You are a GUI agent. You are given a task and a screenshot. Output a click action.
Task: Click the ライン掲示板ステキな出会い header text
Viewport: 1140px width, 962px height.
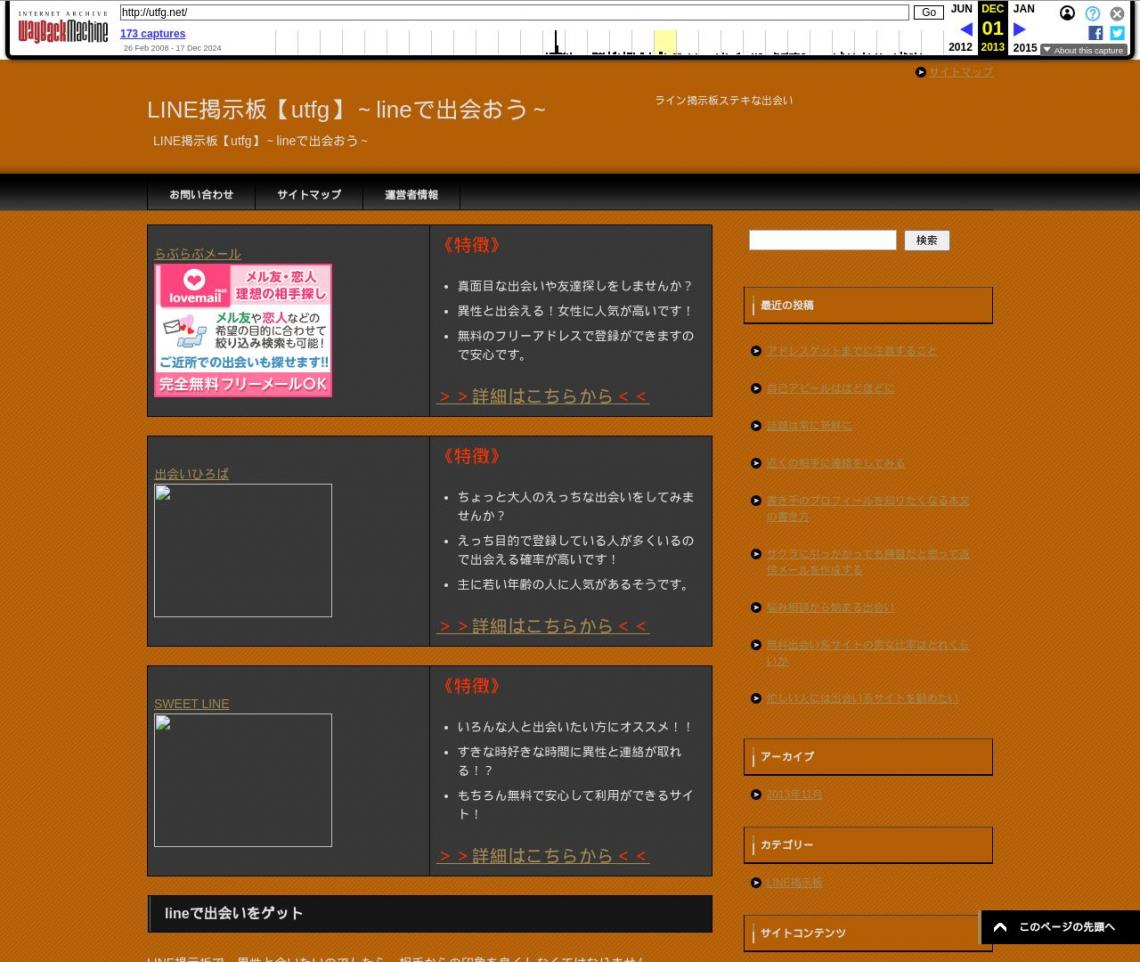coord(723,100)
